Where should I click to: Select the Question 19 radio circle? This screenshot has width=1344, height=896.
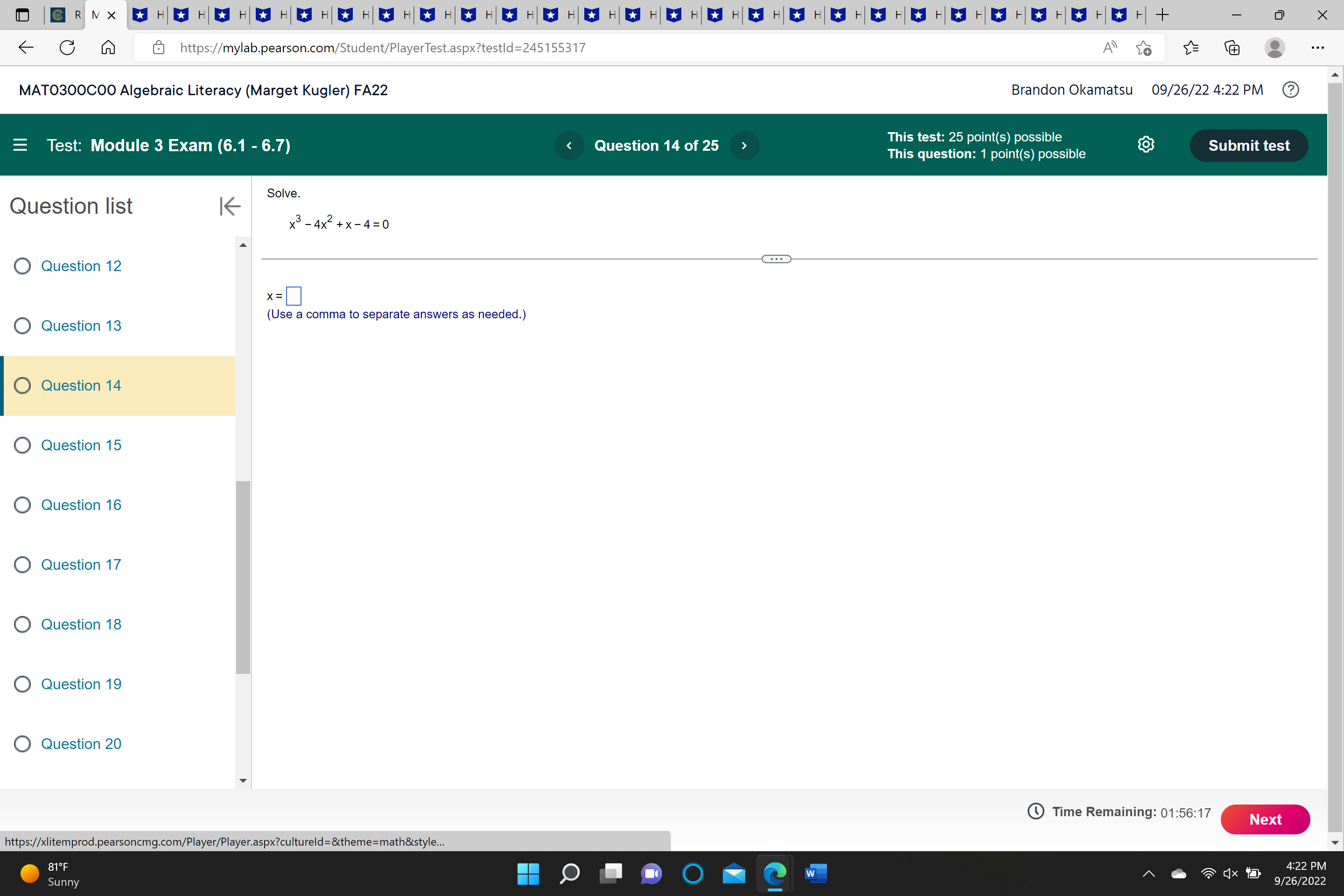click(22, 684)
